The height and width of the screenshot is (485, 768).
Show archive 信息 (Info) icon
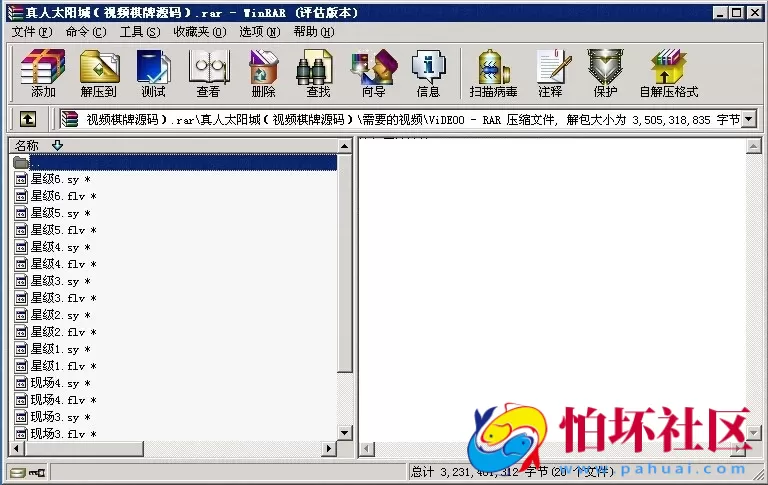[428, 72]
